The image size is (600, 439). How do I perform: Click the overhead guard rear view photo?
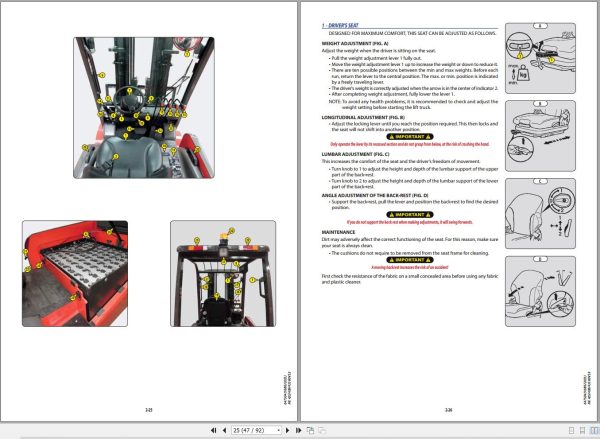[223, 273]
